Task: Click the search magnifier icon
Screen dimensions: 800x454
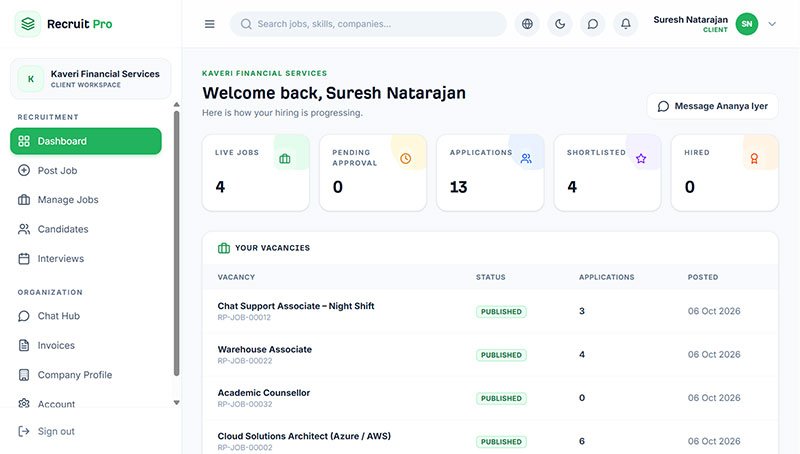Action: (x=246, y=24)
